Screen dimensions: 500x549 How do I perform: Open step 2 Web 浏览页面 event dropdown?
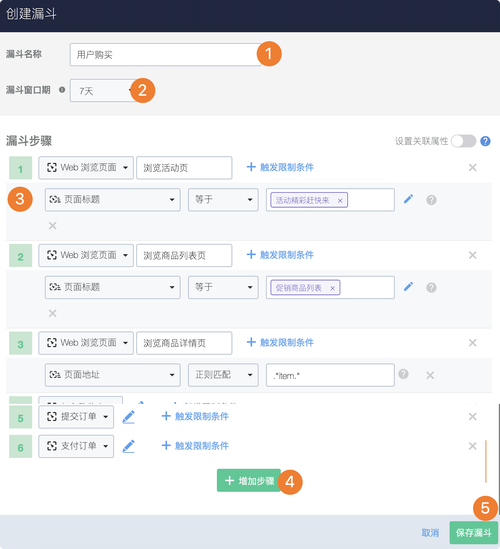click(86, 255)
